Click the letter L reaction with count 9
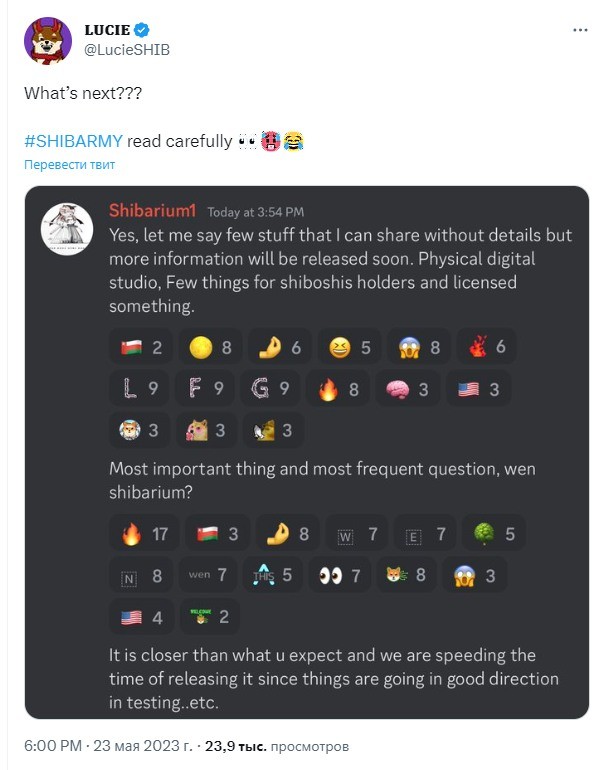The height and width of the screenshot is (770, 603). click(x=139, y=388)
